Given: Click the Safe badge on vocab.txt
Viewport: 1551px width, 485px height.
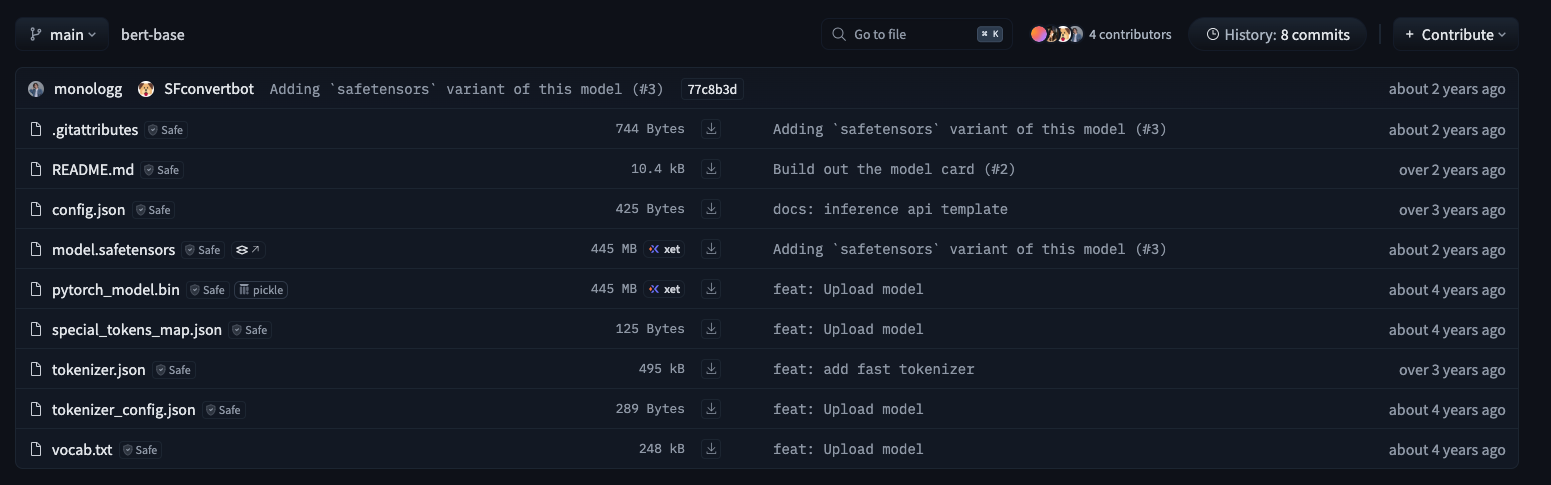Looking at the screenshot, I should tap(141, 450).
